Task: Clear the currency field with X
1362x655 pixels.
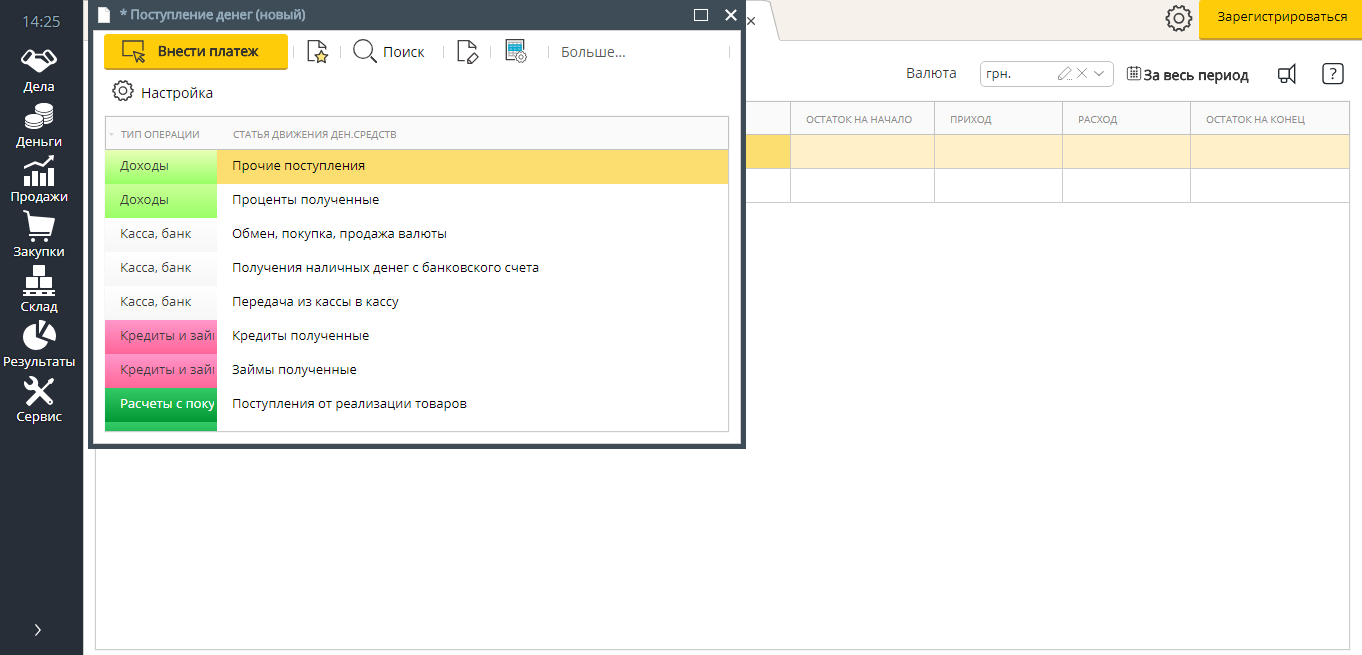Action: (x=1081, y=74)
